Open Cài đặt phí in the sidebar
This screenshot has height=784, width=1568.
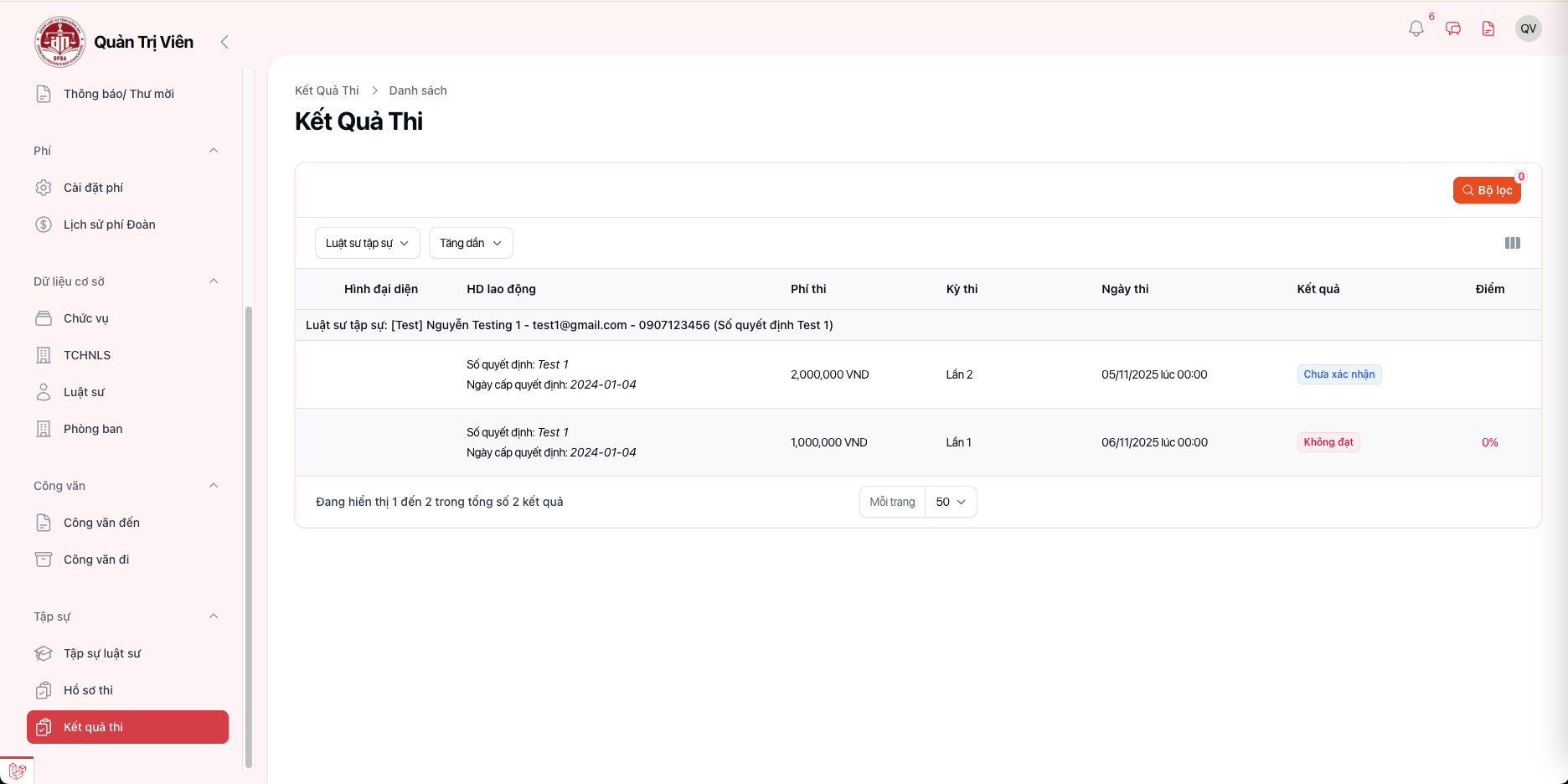tap(93, 188)
